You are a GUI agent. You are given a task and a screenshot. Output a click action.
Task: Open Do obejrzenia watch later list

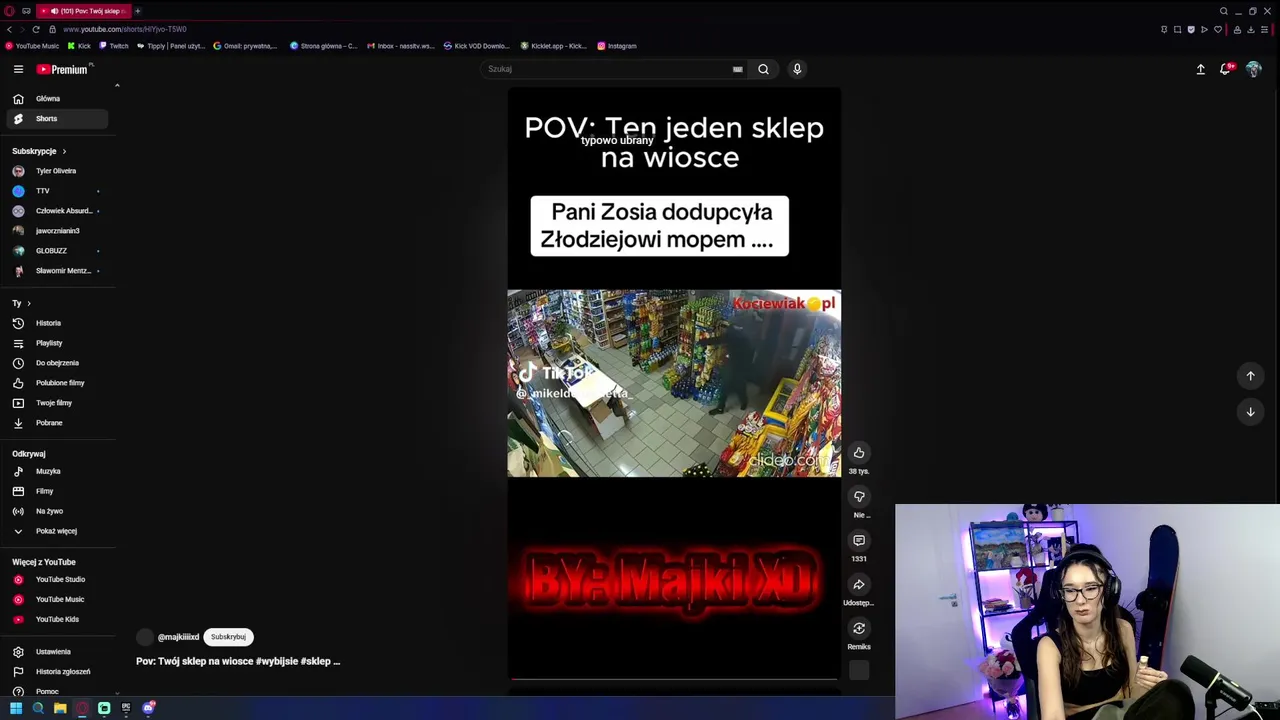click(x=57, y=363)
